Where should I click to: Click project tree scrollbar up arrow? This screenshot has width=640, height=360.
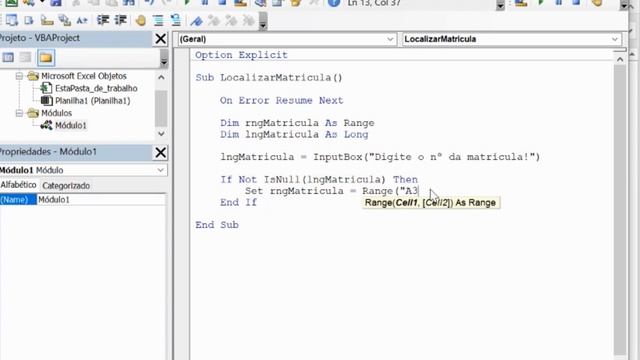161,77
